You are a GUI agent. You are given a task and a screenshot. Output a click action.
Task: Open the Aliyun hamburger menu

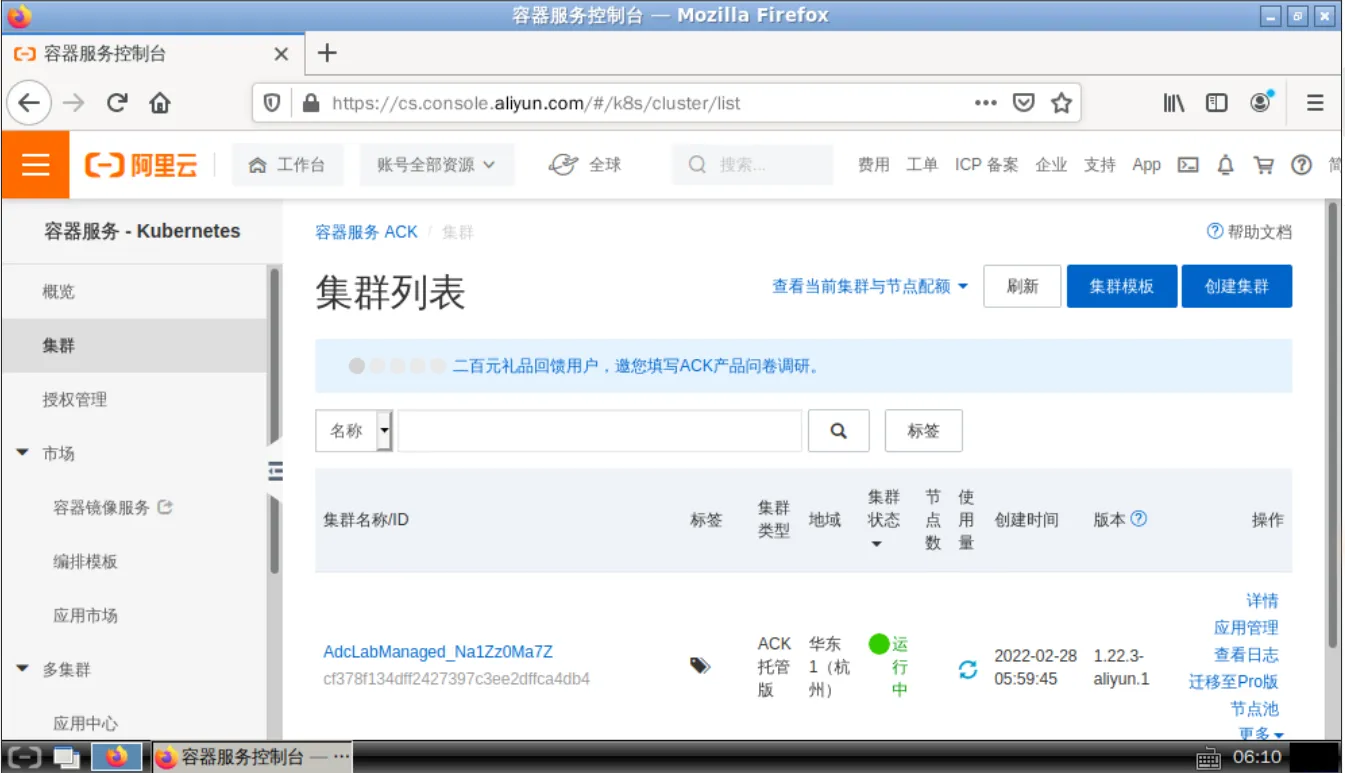coord(35,164)
